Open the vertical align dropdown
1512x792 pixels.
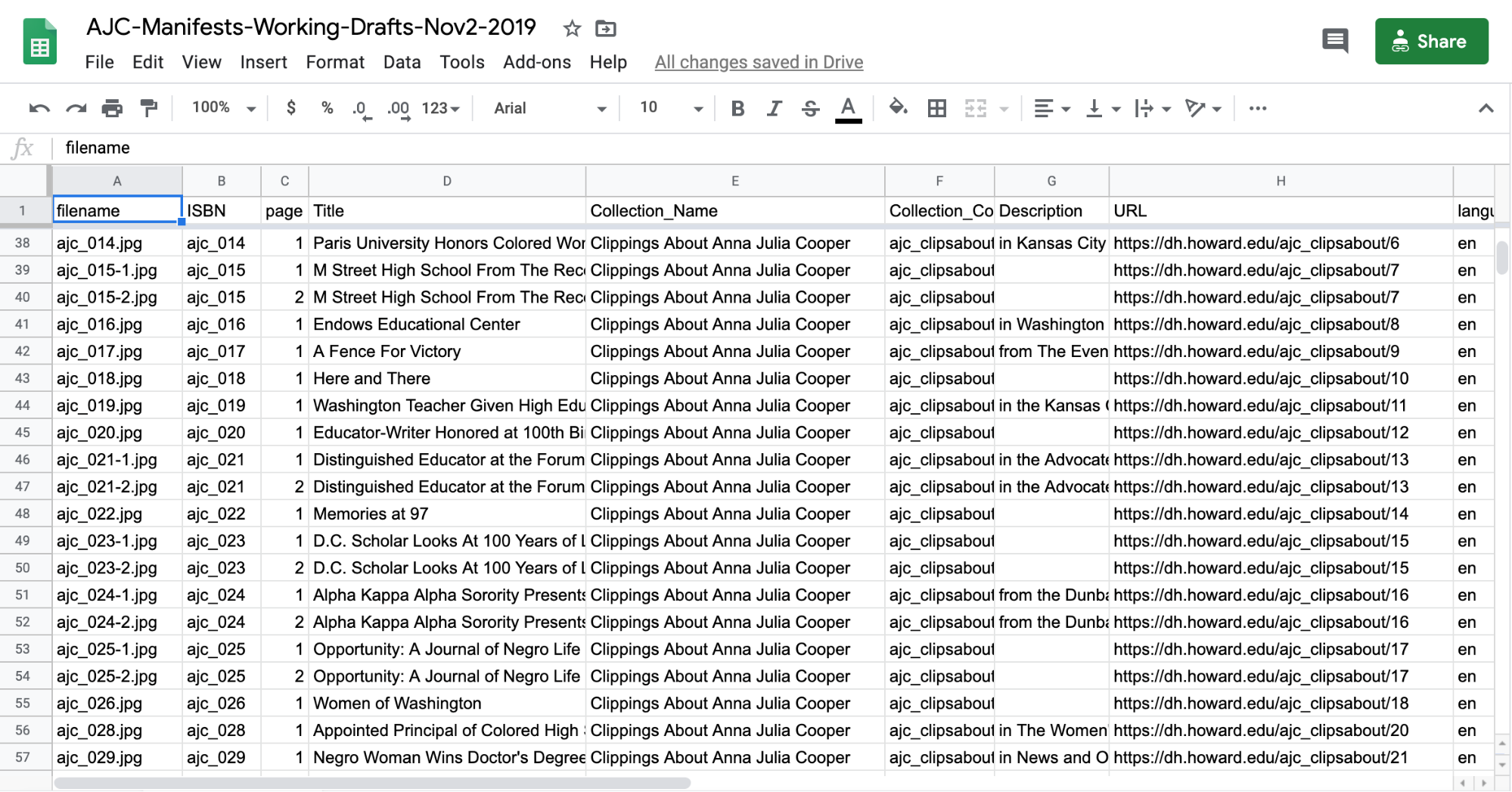click(1103, 108)
